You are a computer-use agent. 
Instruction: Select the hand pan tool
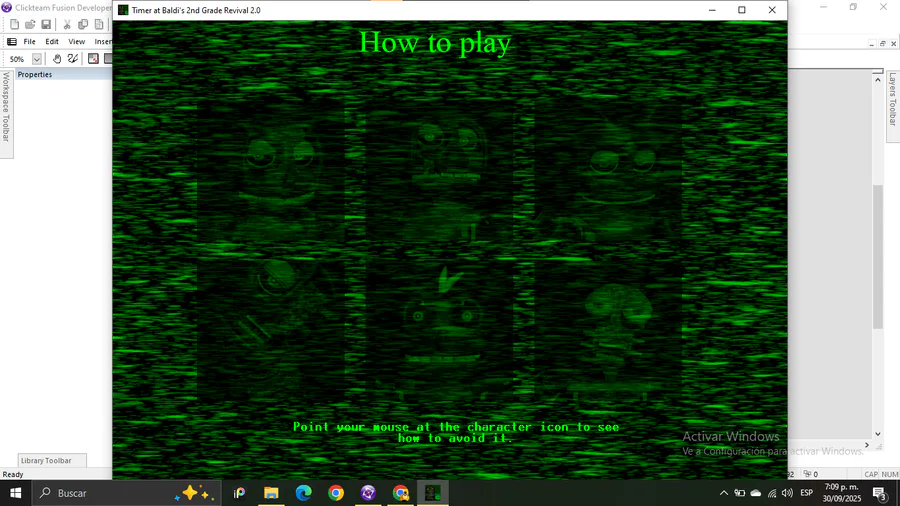click(x=57, y=59)
